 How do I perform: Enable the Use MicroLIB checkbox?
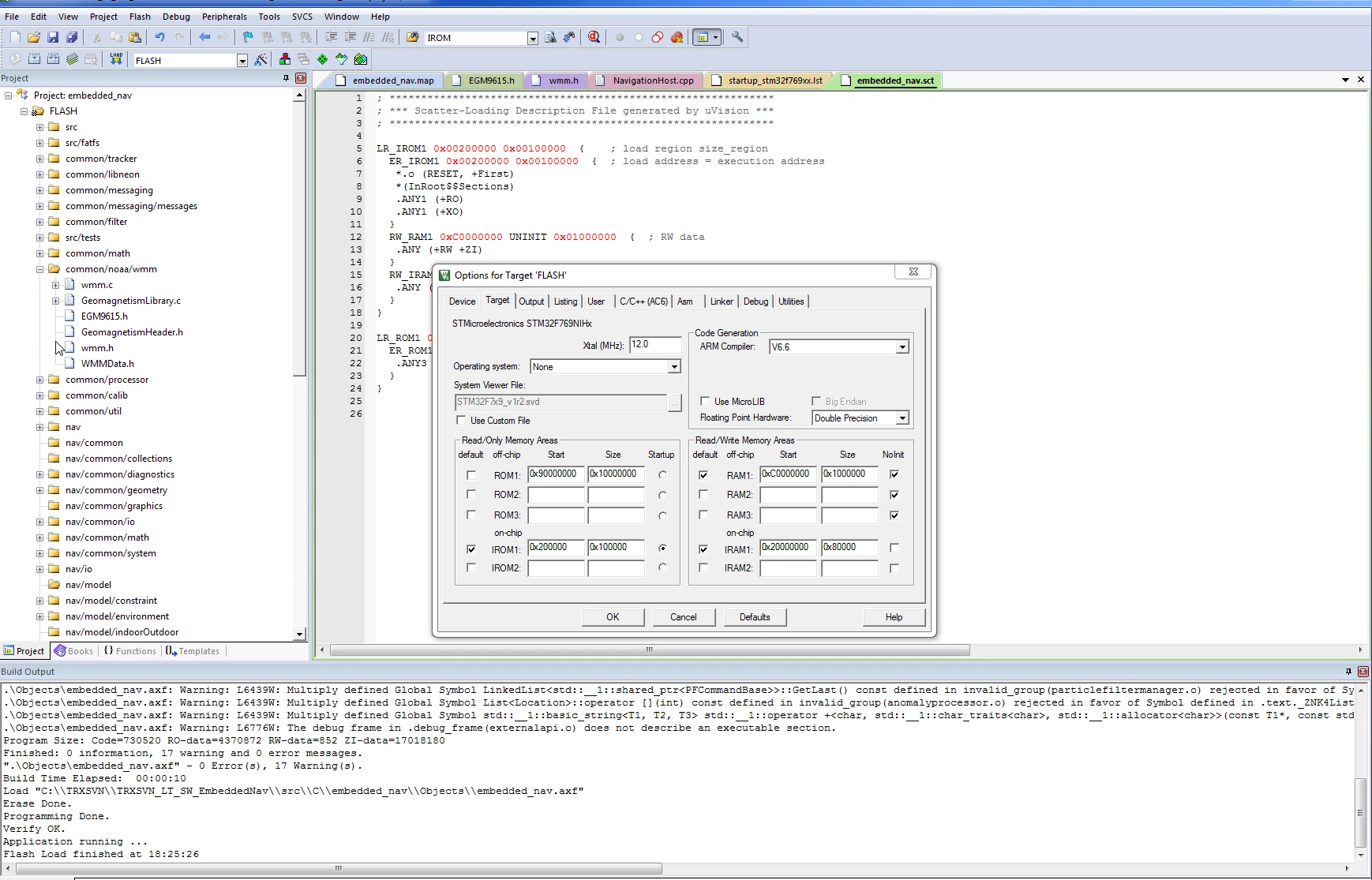pyautogui.click(x=705, y=401)
